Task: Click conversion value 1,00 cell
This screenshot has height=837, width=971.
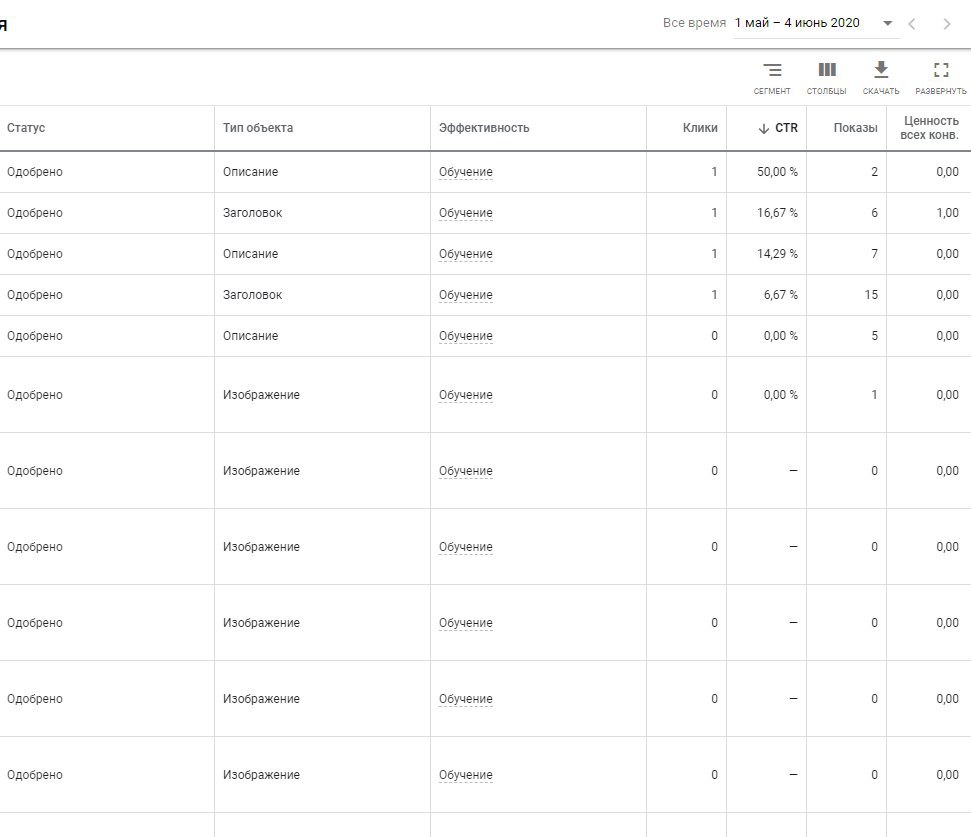Action: [x=947, y=212]
